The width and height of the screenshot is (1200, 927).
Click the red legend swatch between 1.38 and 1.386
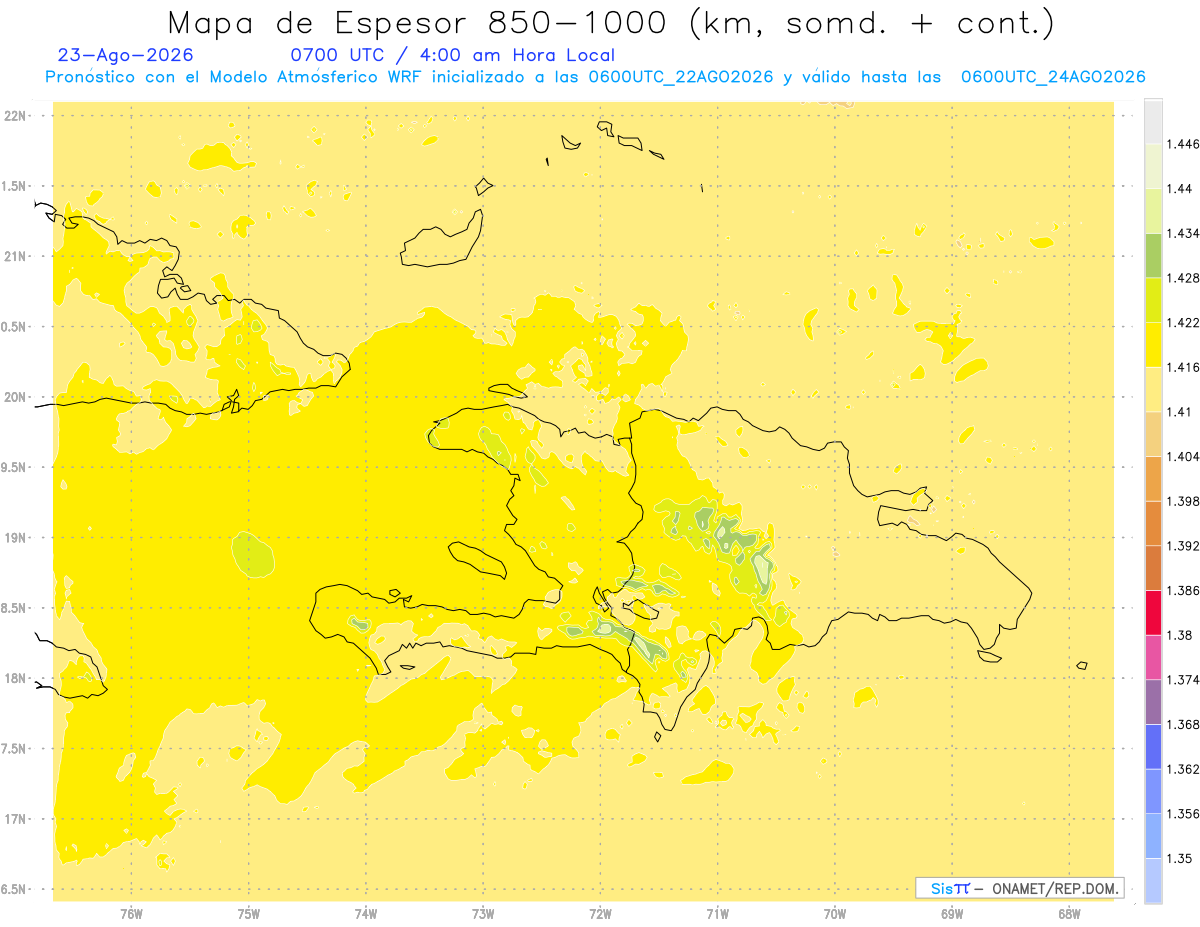point(1153,613)
